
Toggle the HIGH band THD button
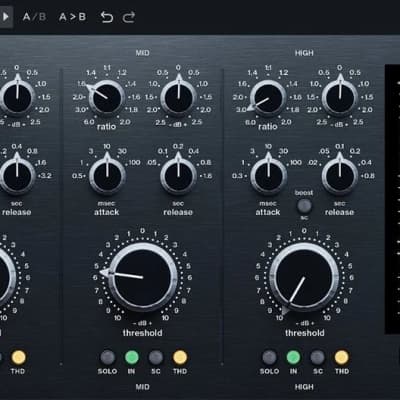point(342,357)
